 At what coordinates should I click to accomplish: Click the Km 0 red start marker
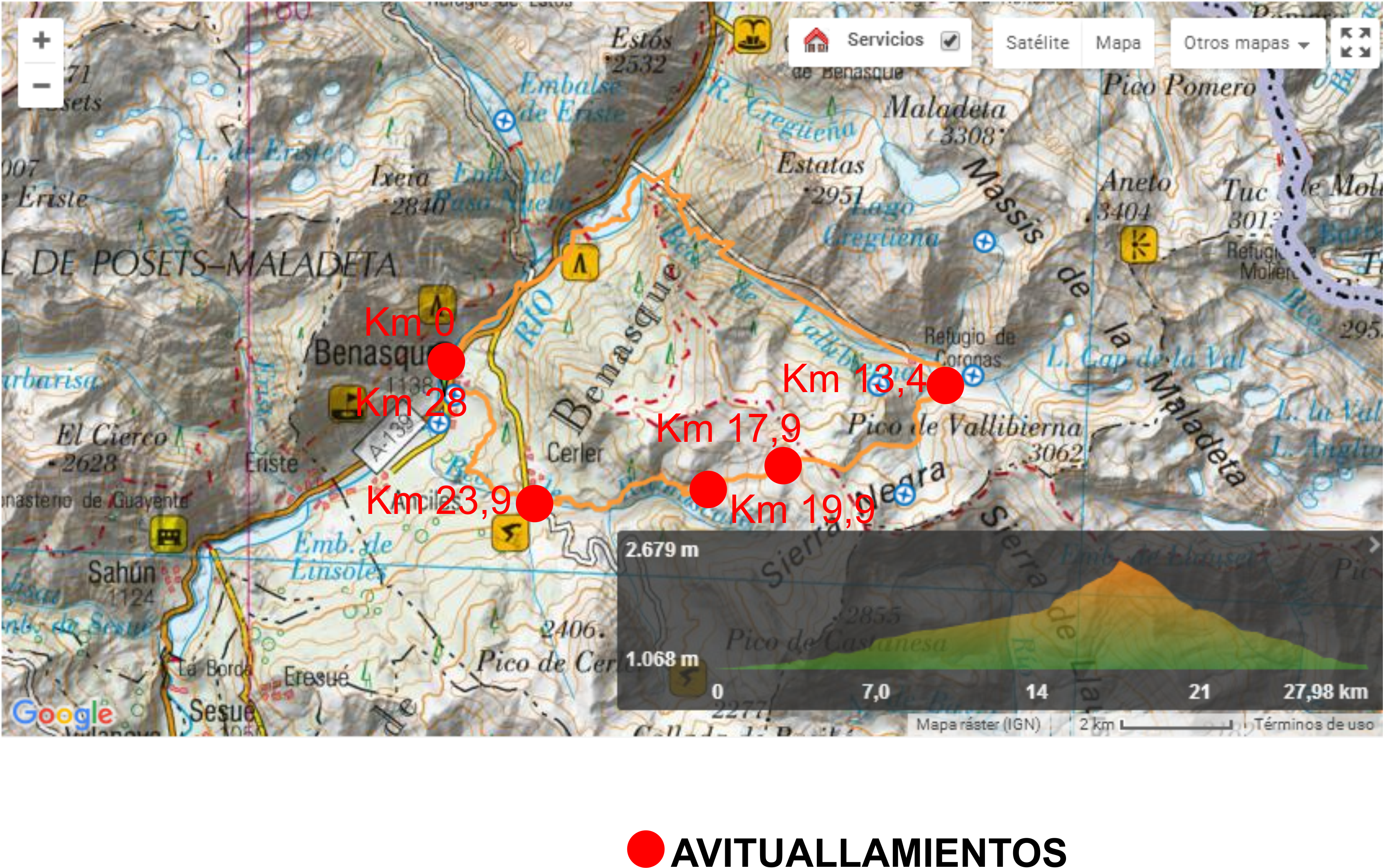tap(446, 361)
